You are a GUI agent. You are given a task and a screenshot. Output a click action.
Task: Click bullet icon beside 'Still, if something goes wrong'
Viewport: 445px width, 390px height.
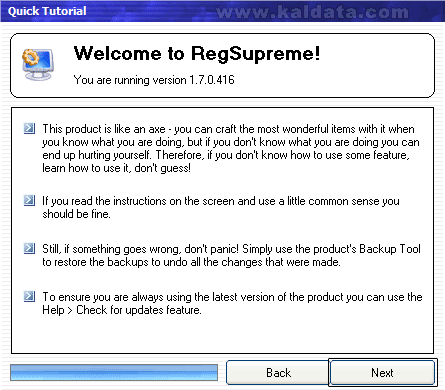[29, 248]
